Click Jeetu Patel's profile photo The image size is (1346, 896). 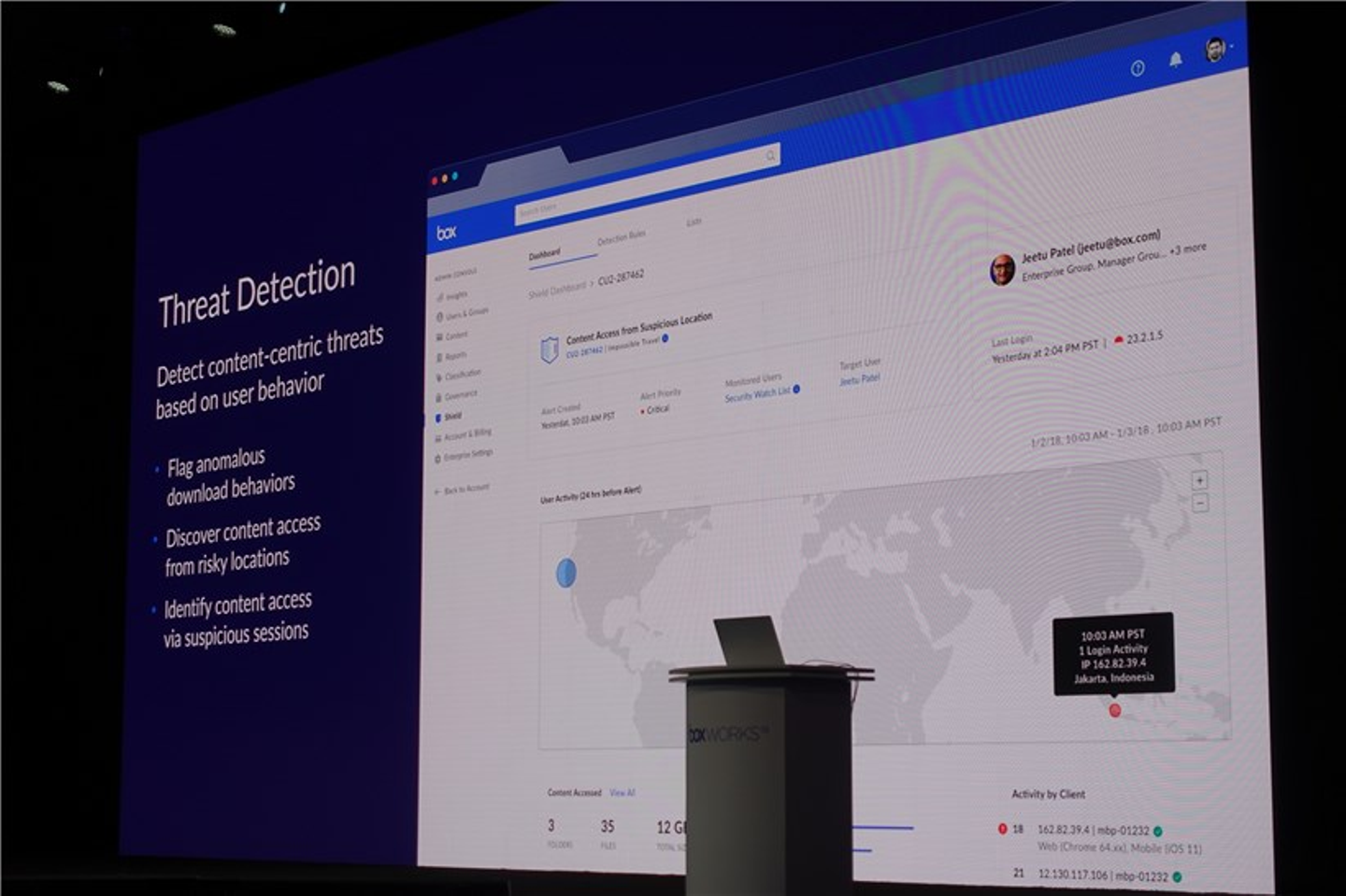click(1002, 270)
